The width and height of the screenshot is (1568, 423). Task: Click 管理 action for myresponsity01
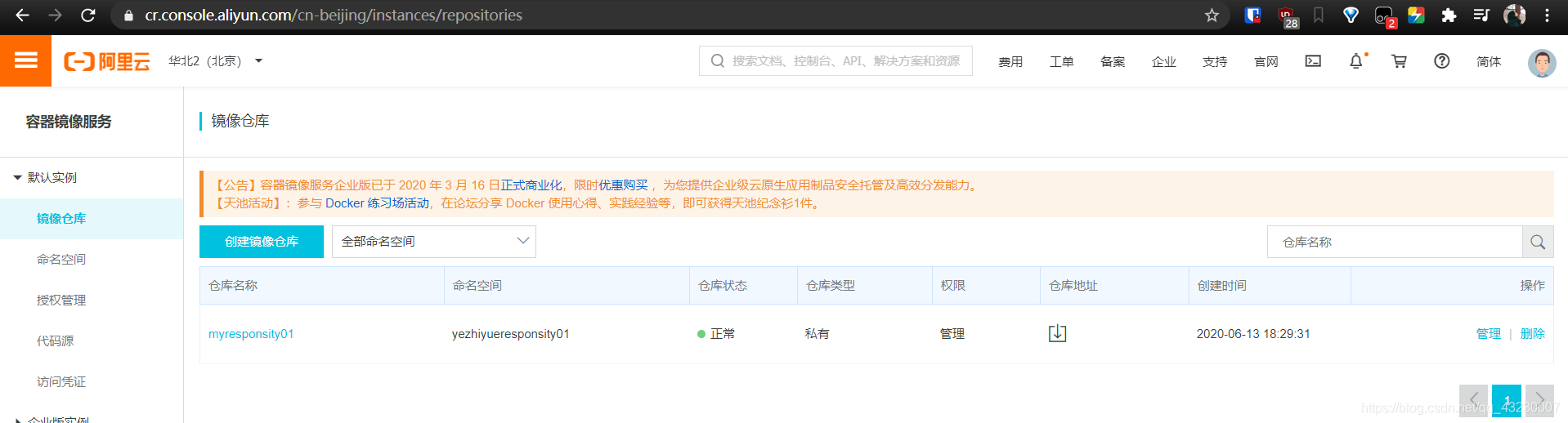[x=1488, y=333]
